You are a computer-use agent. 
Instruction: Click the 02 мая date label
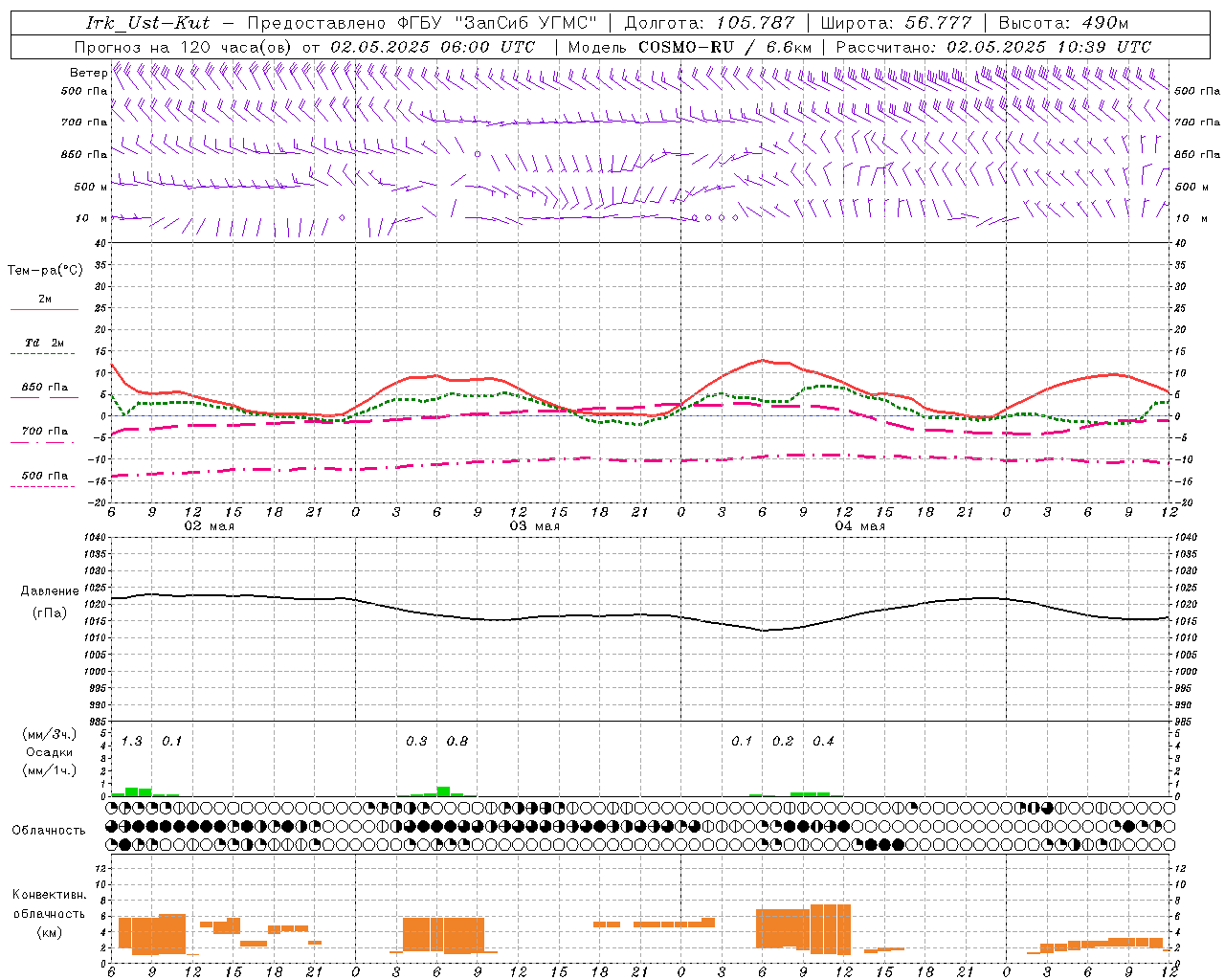click(x=210, y=526)
